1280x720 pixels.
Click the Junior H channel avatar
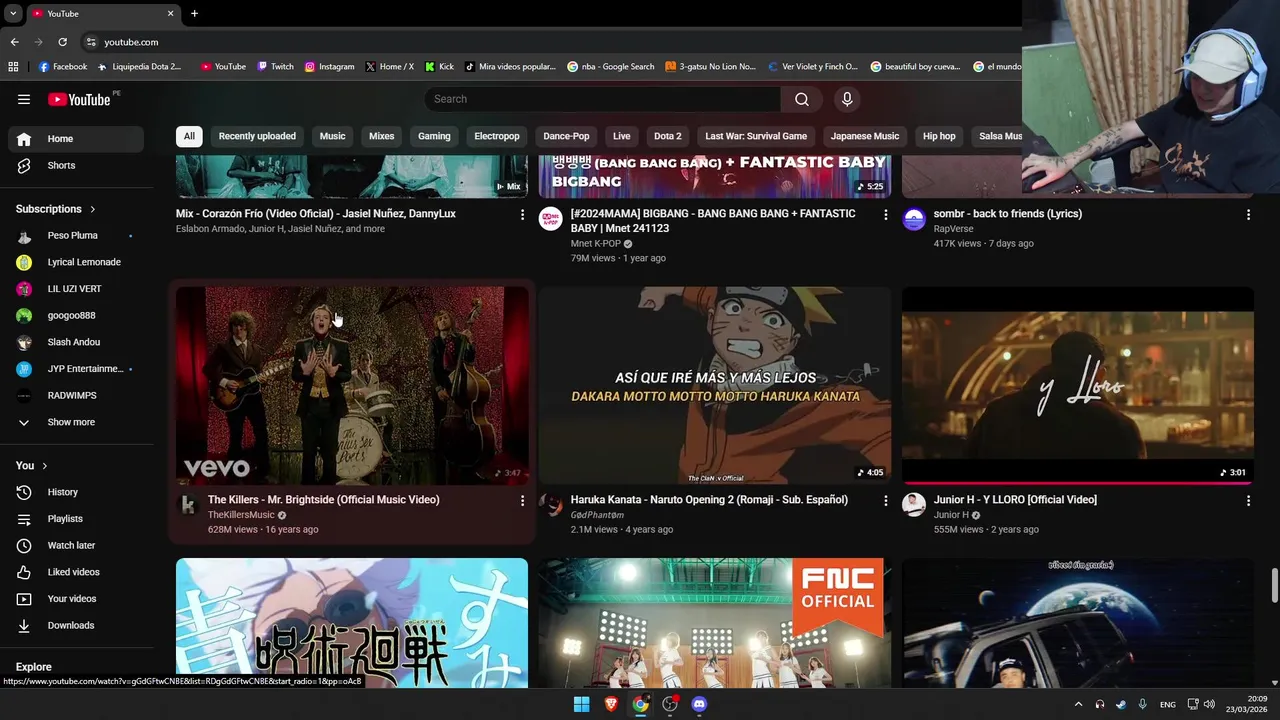click(x=914, y=505)
